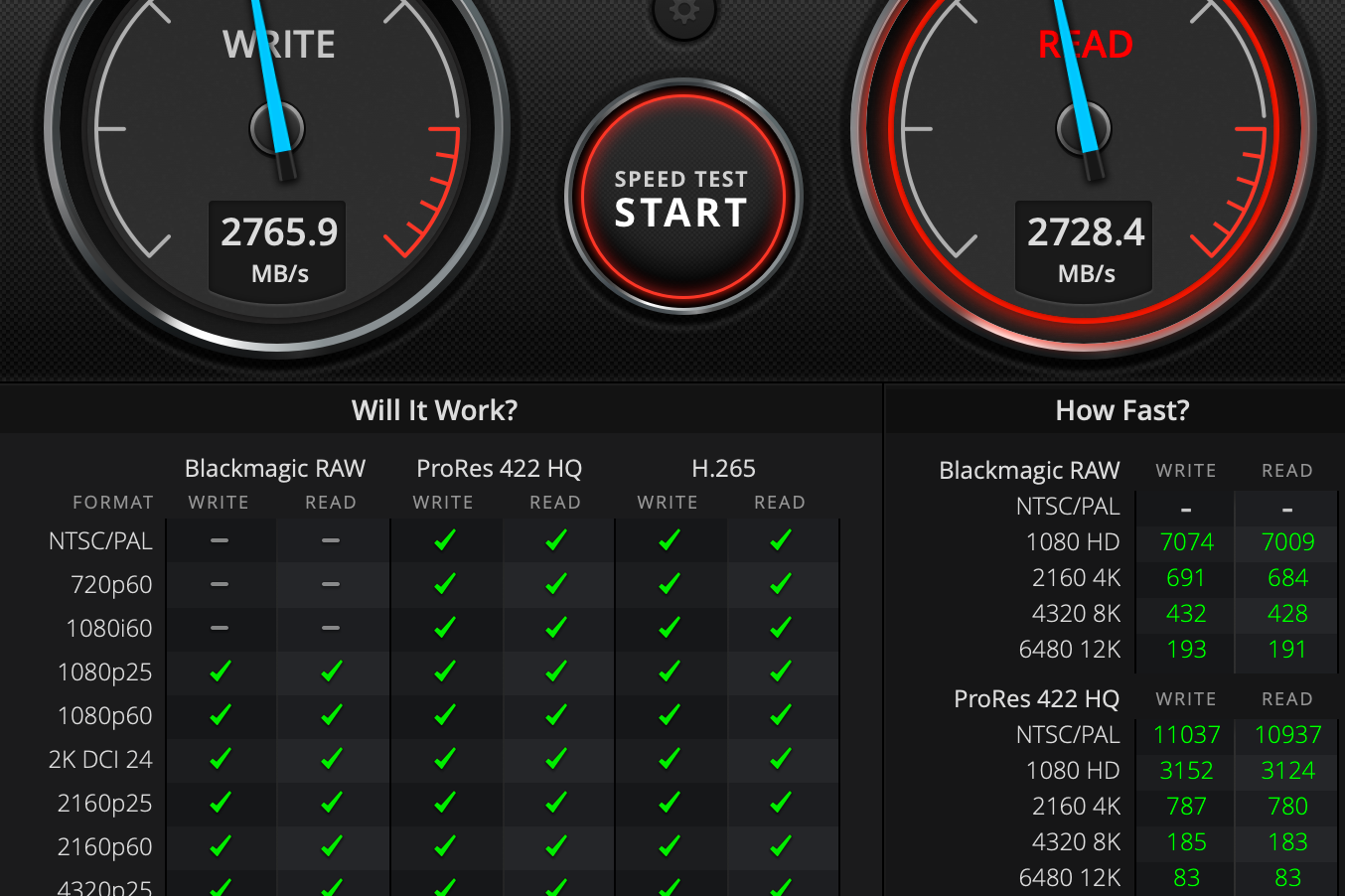The height and width of the screenshot is (896, 1345).
Task: Select the 1080i60 format row label
Action: click(x=109, y=628)
